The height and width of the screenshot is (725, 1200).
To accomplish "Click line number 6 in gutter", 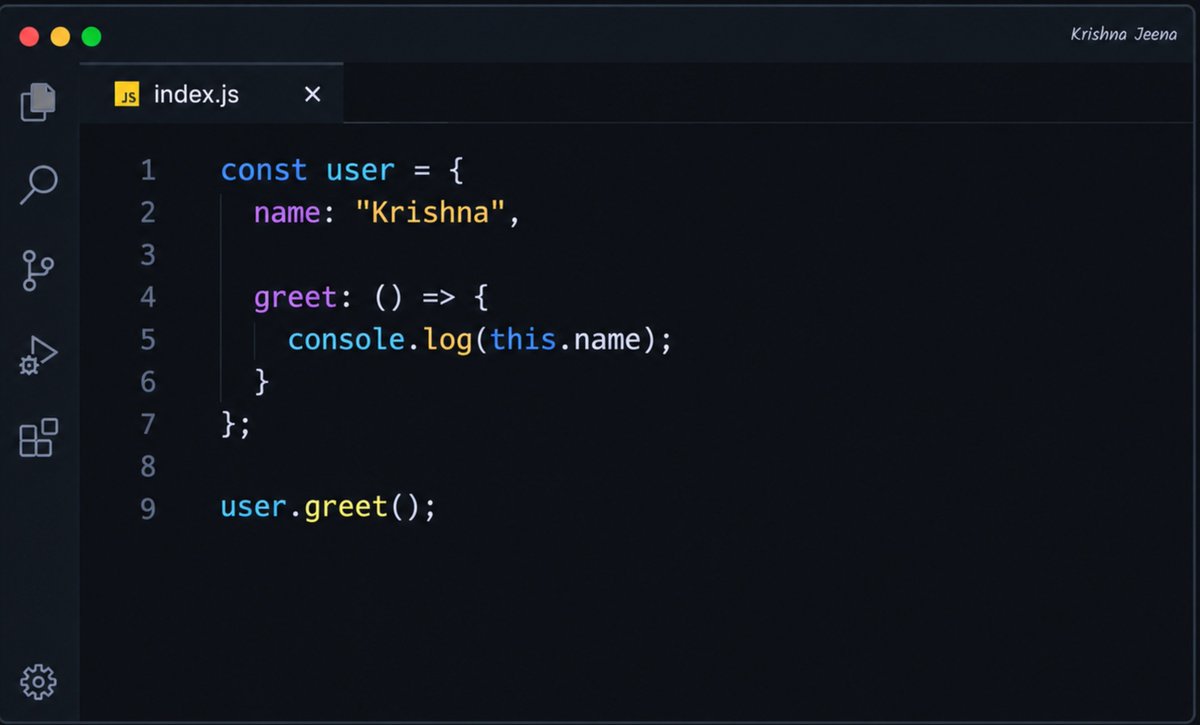I will pyautogui.click(x=148, y=382).
